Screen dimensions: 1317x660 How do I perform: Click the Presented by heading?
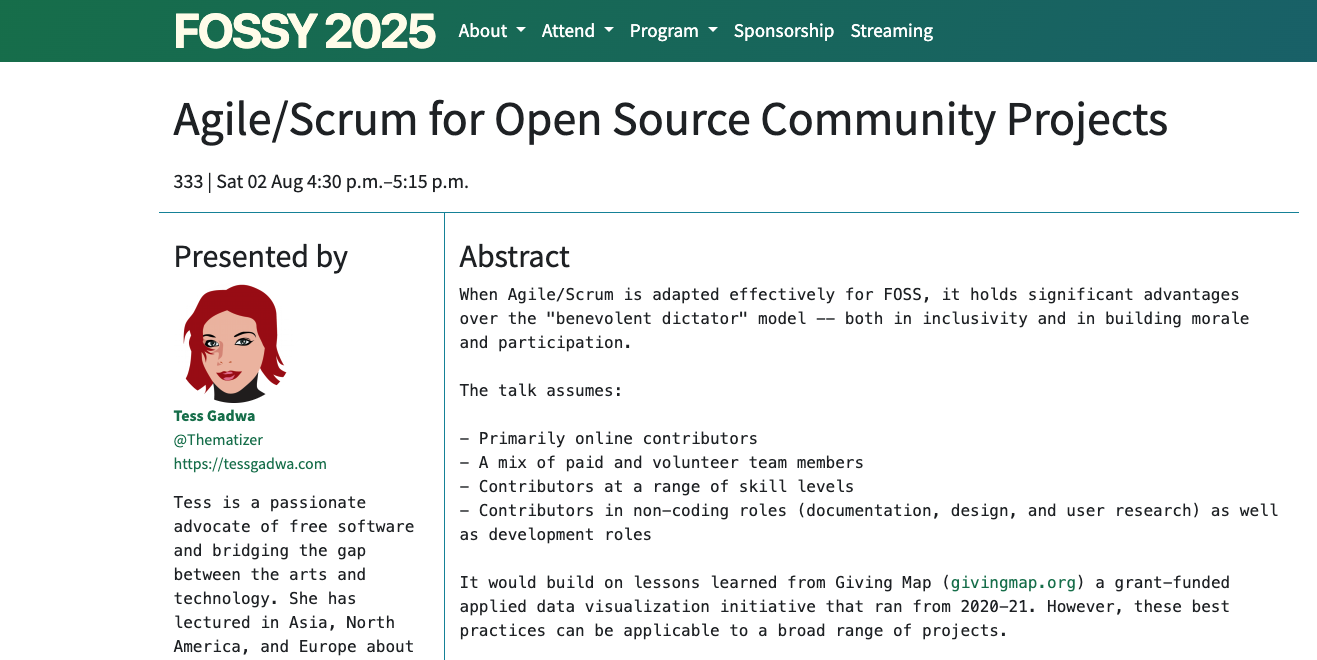click(261, 257)
